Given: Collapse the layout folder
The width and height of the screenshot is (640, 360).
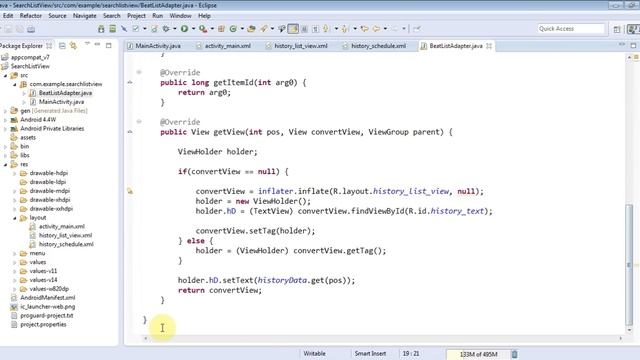Looking at the screenshot, I should 15,218.
